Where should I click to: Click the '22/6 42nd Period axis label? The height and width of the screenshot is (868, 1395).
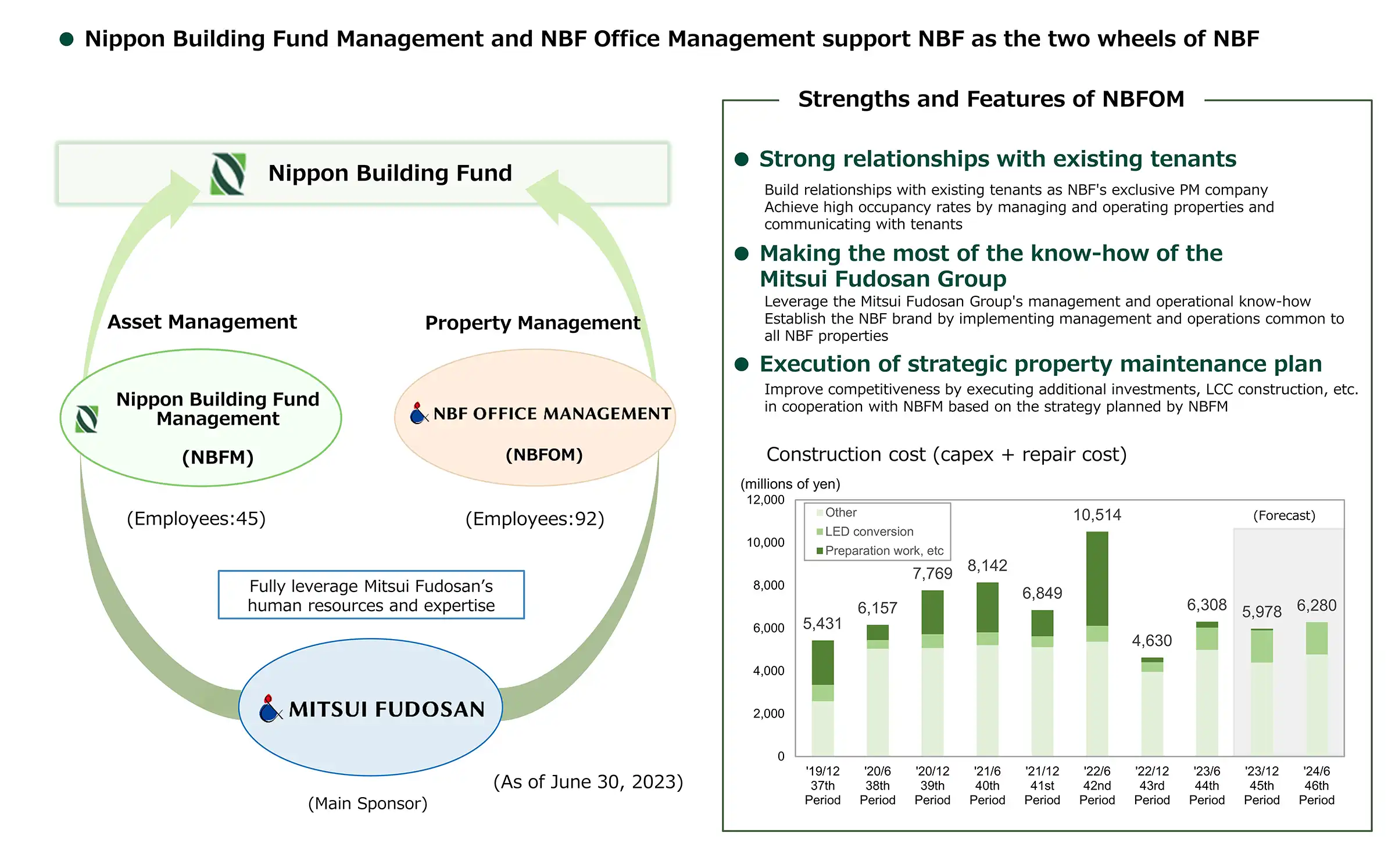coord(1097,785)
